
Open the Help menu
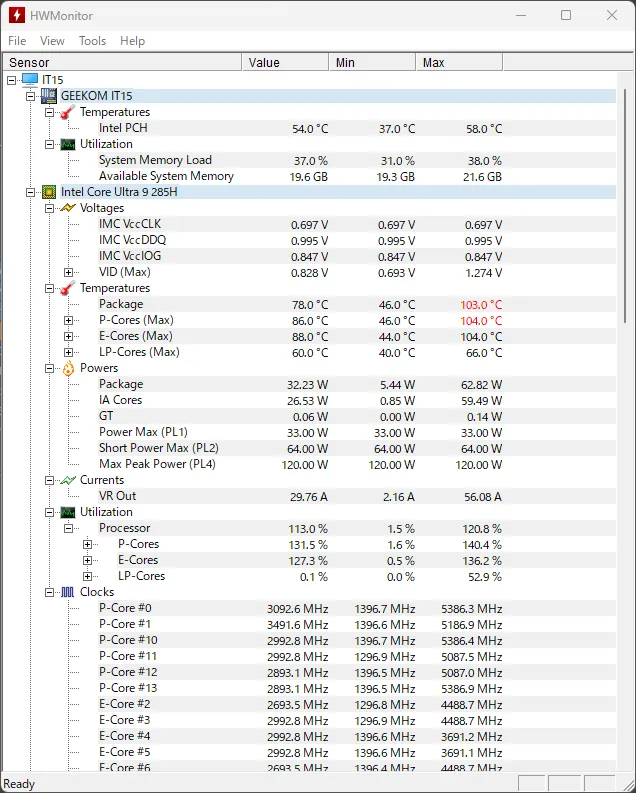[x=132, y=40]
